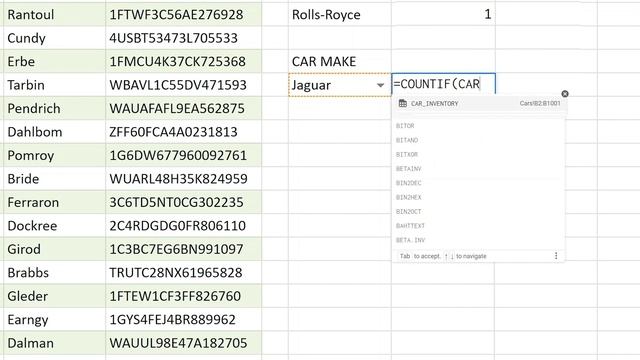Open the Jaguar dropdown arrow
This screenshot has height=360, width=640.
click(380, 85)
